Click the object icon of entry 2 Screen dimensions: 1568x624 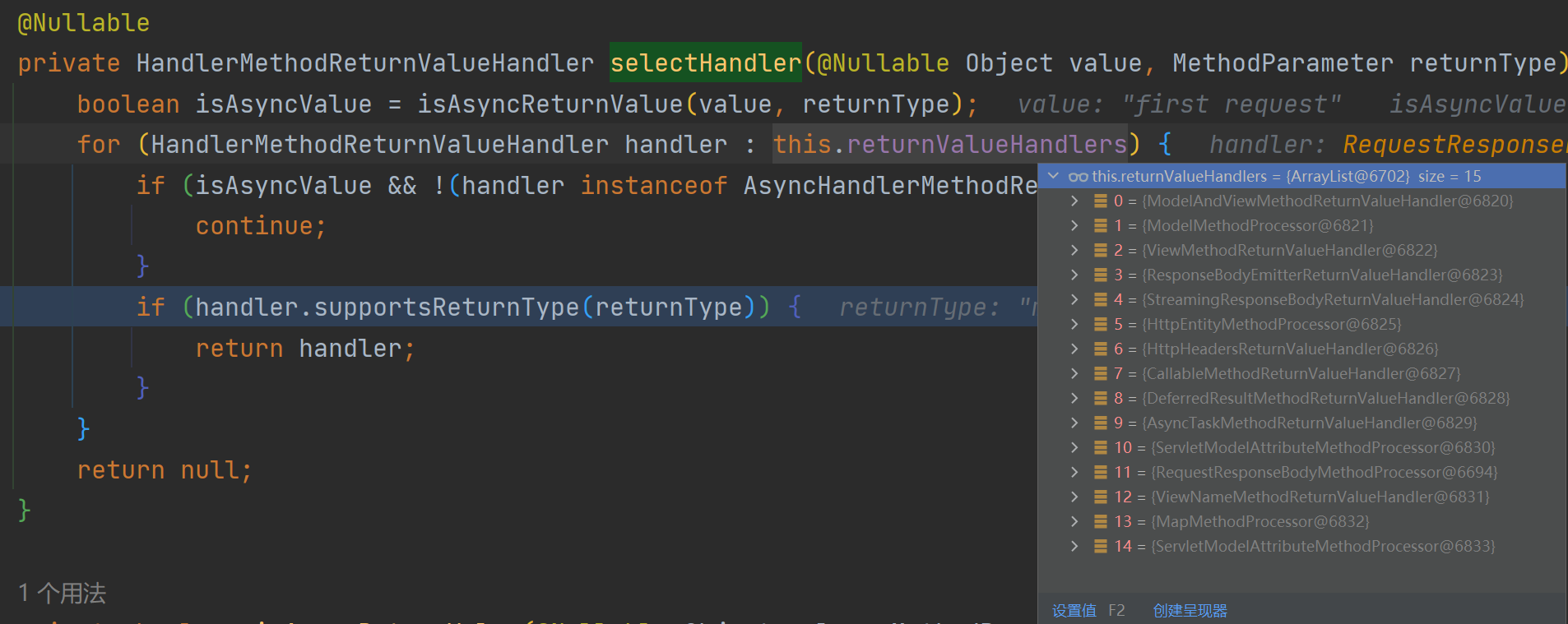pyautogui.click(x=1100, y=250)
